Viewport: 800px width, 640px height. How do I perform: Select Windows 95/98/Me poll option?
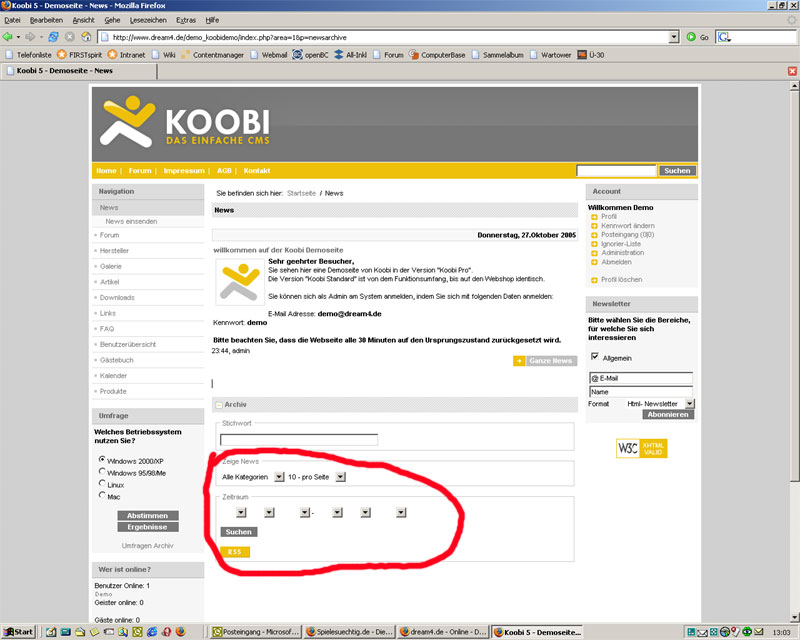tap(102, 471)
